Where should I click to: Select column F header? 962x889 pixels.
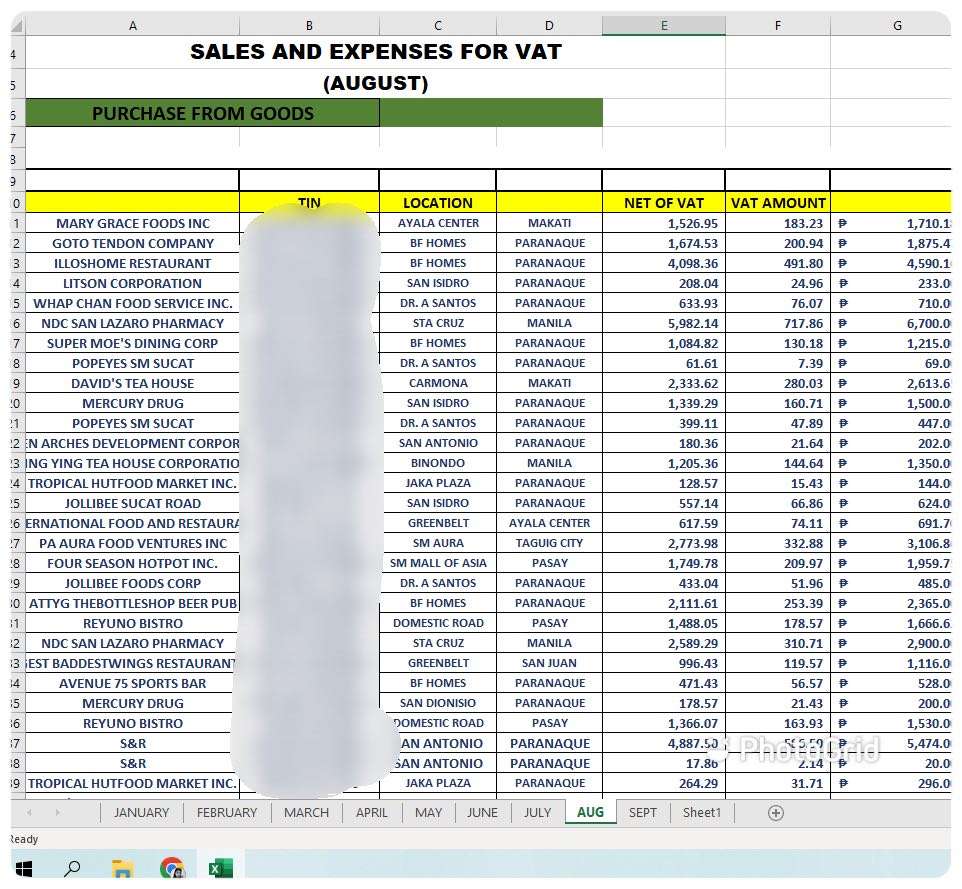point(777,26)
